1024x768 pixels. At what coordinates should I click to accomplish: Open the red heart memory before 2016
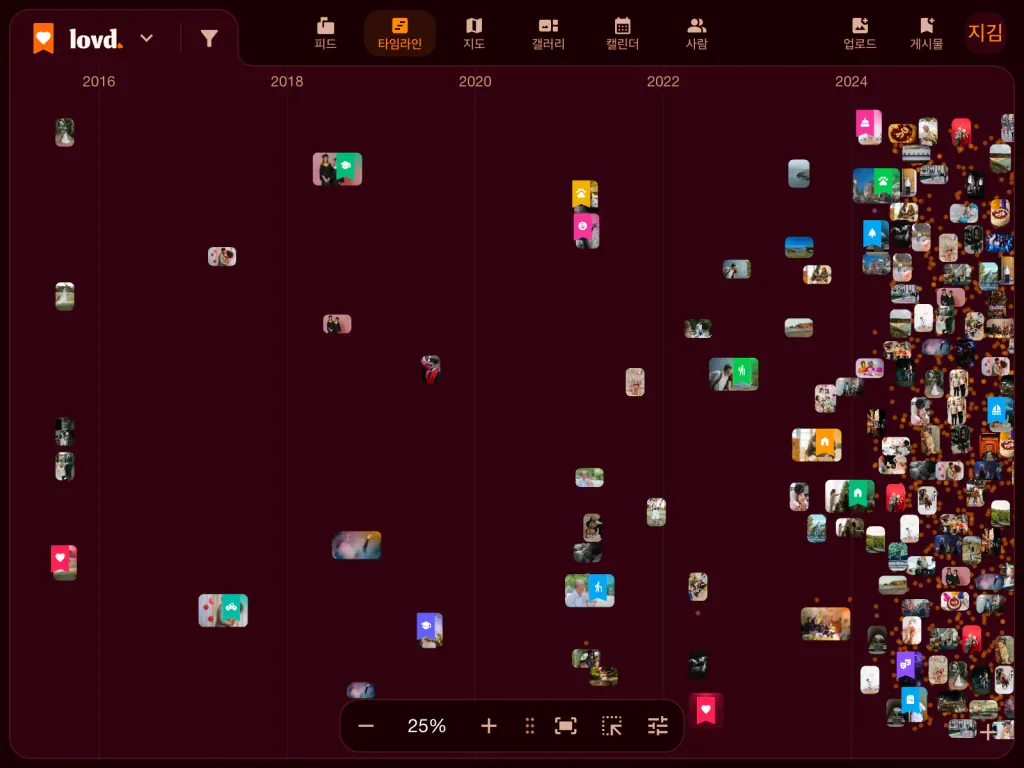coord(64,562)
